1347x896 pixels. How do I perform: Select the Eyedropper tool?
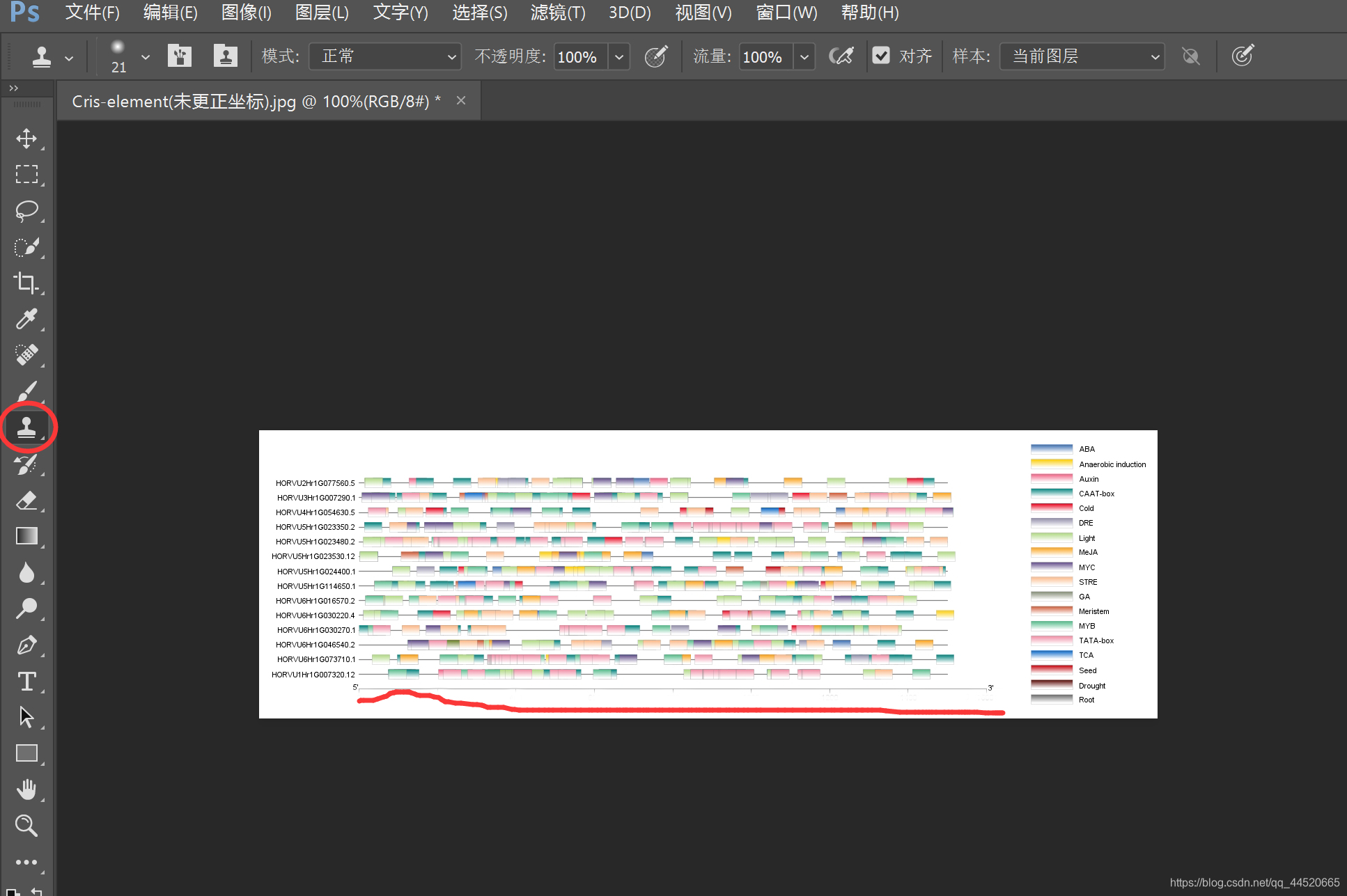26,319
